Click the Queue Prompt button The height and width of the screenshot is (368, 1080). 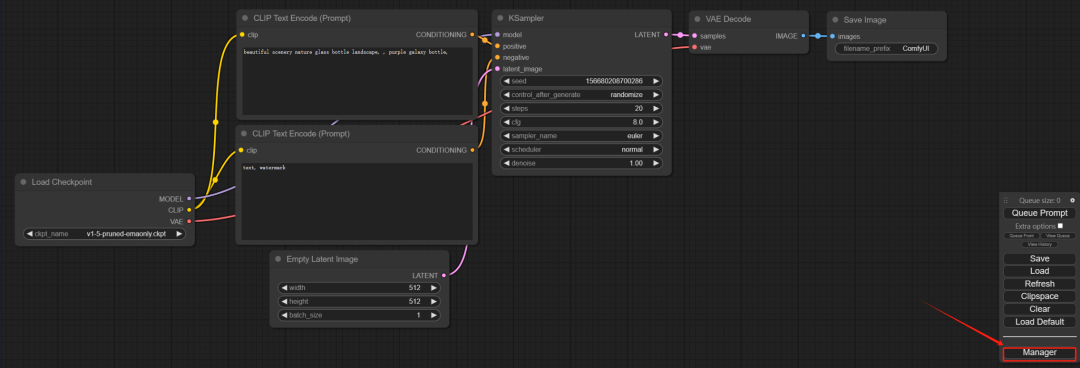tap(1039, 213)
